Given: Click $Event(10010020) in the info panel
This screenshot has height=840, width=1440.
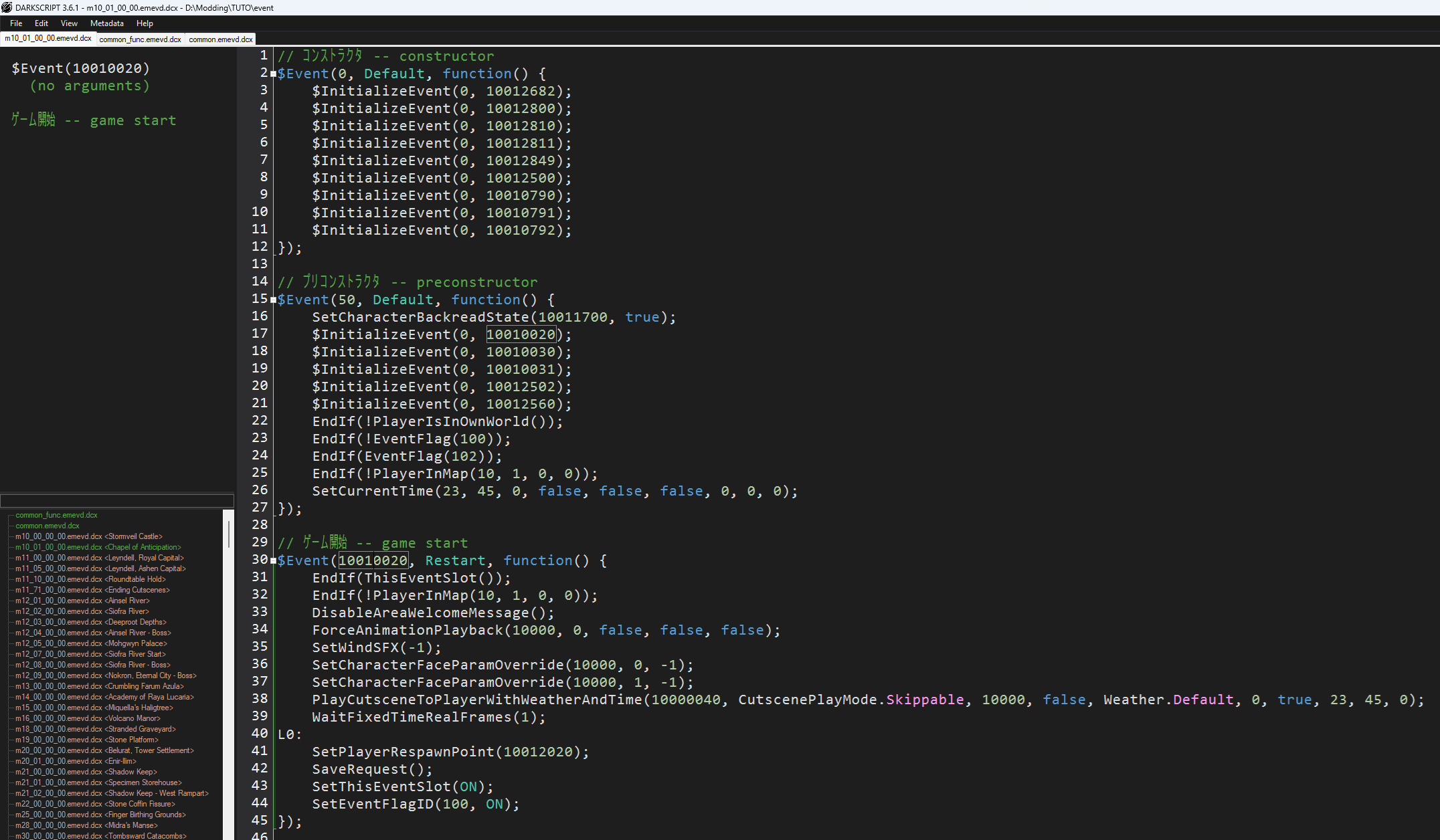Looking at the screenshot, I should [x=80, y=68].
